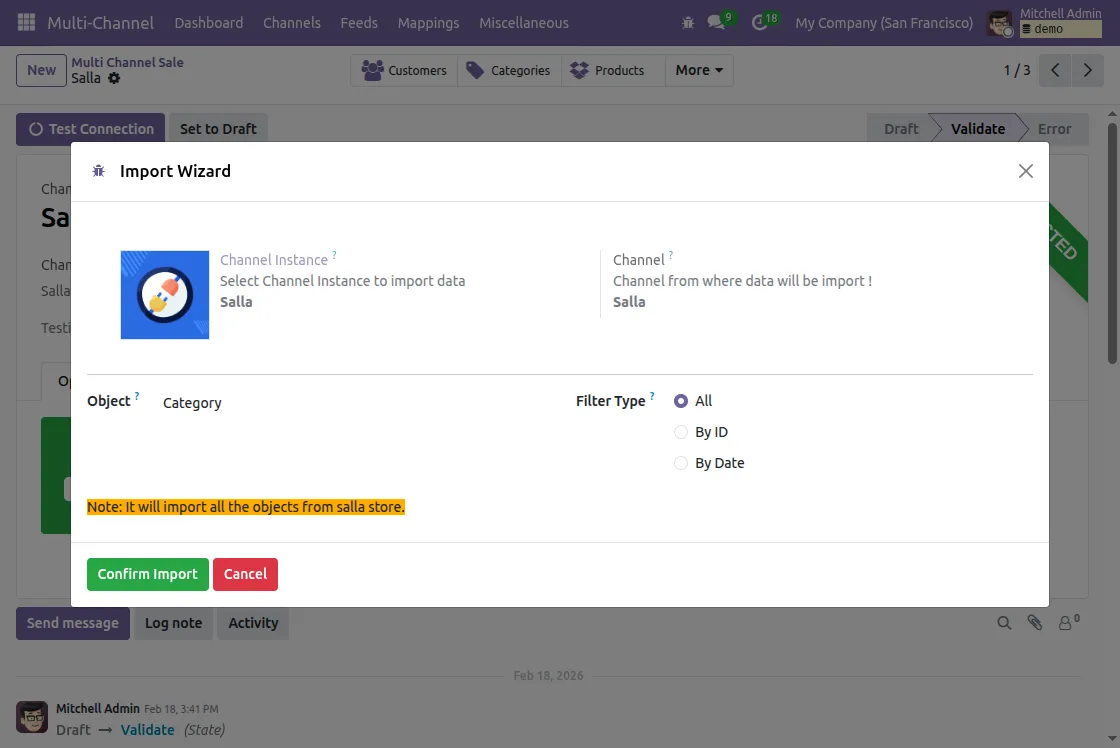Viewport: 1120px width, 748px height.
Task: Click Mitchell Admin avatar in top bar
Action: tap(999, 24)
